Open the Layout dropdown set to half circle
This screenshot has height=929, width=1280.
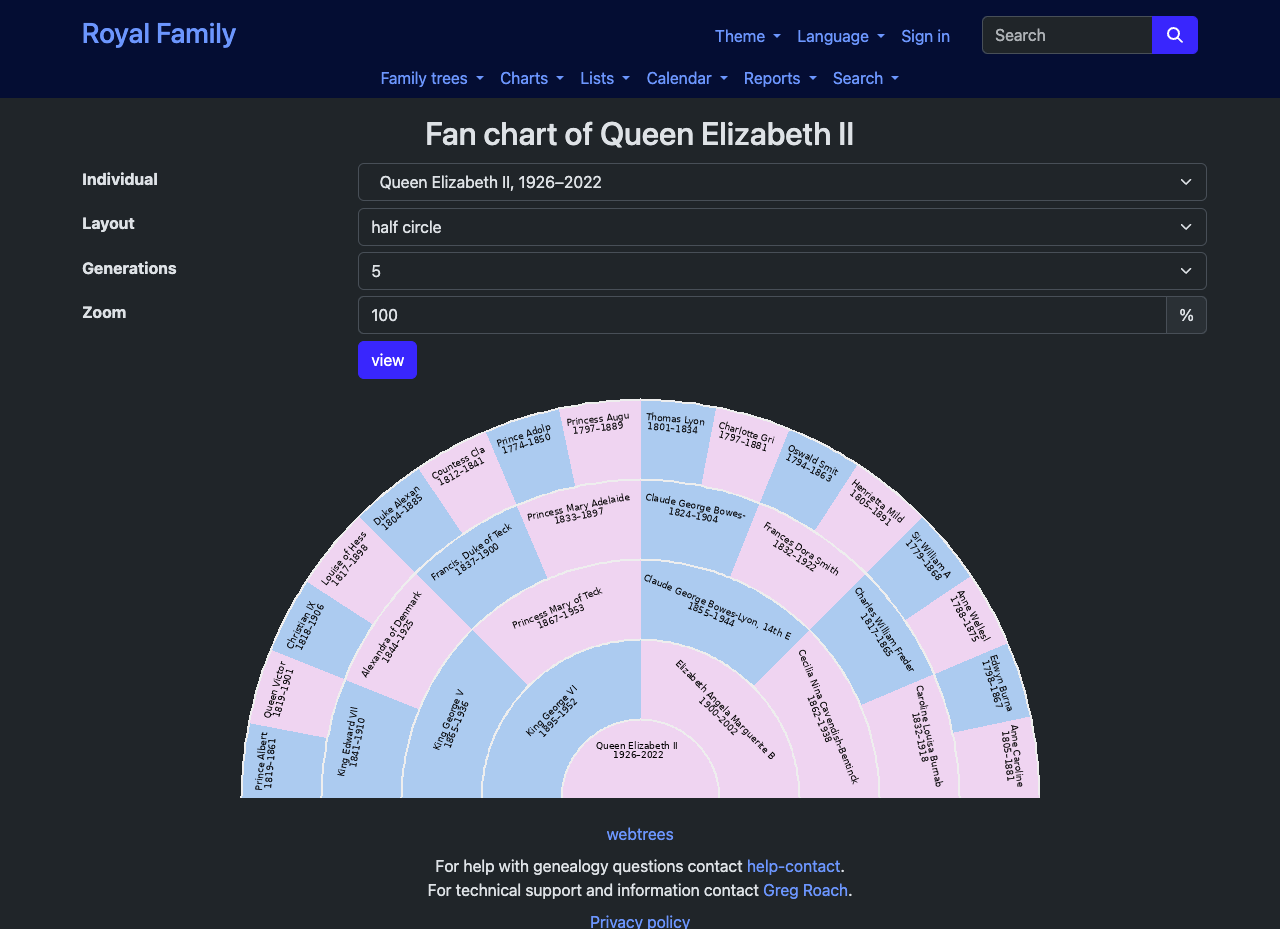coord(782,227)
